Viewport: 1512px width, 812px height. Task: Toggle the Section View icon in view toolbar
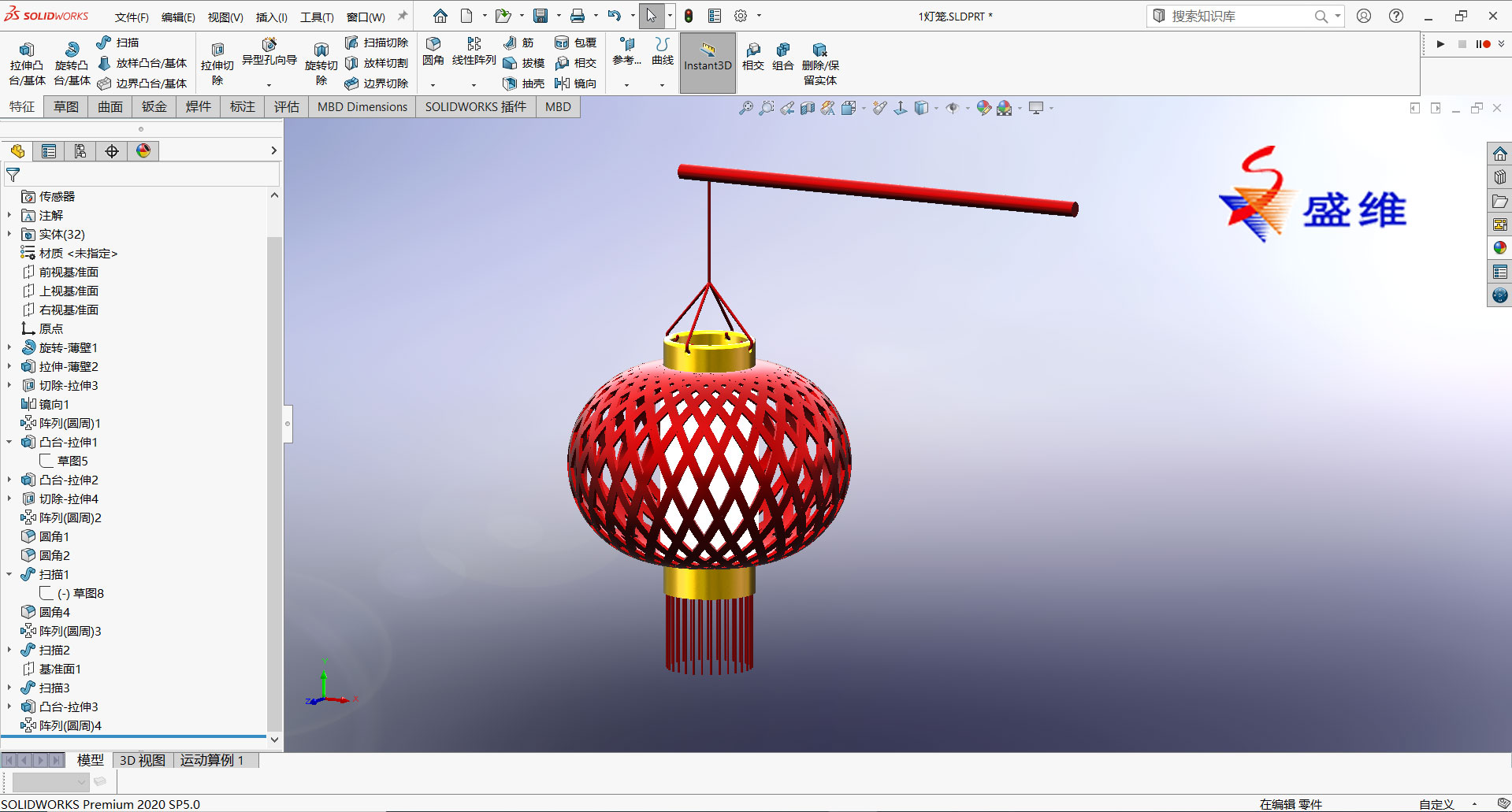(x=807, y=109)
